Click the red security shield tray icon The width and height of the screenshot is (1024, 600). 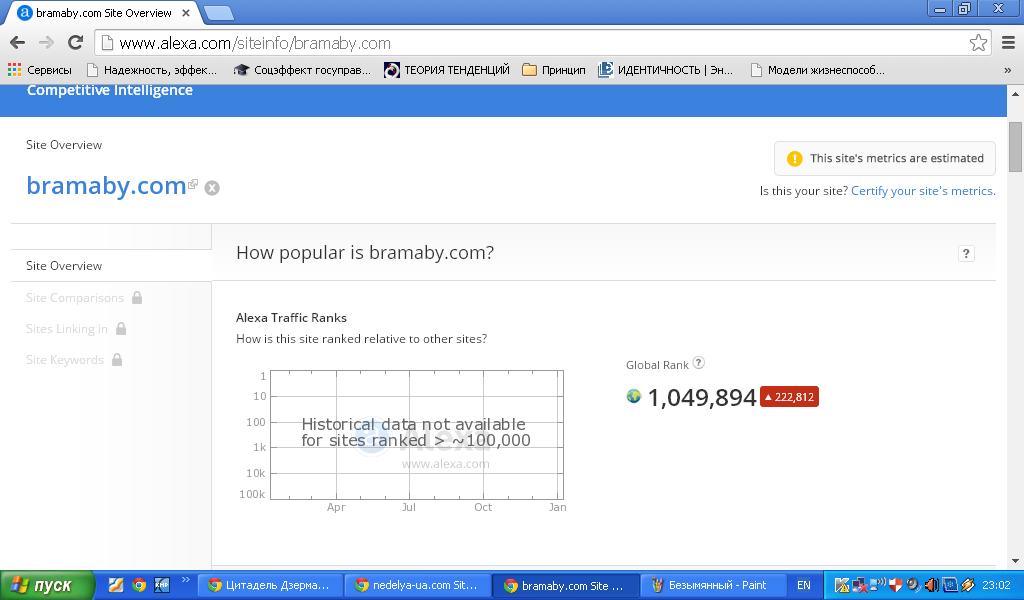pos(895,585)
